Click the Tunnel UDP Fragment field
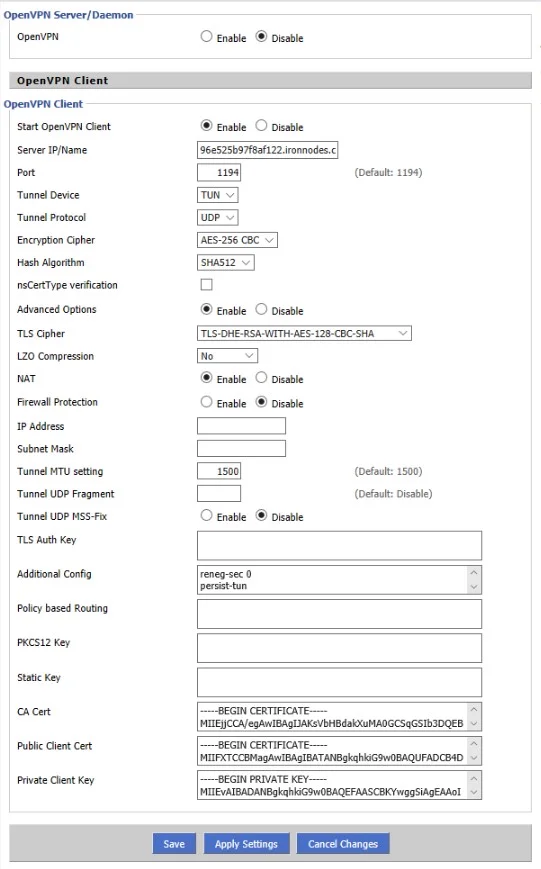This screenshot has width=541, height=869. point(219,493)
